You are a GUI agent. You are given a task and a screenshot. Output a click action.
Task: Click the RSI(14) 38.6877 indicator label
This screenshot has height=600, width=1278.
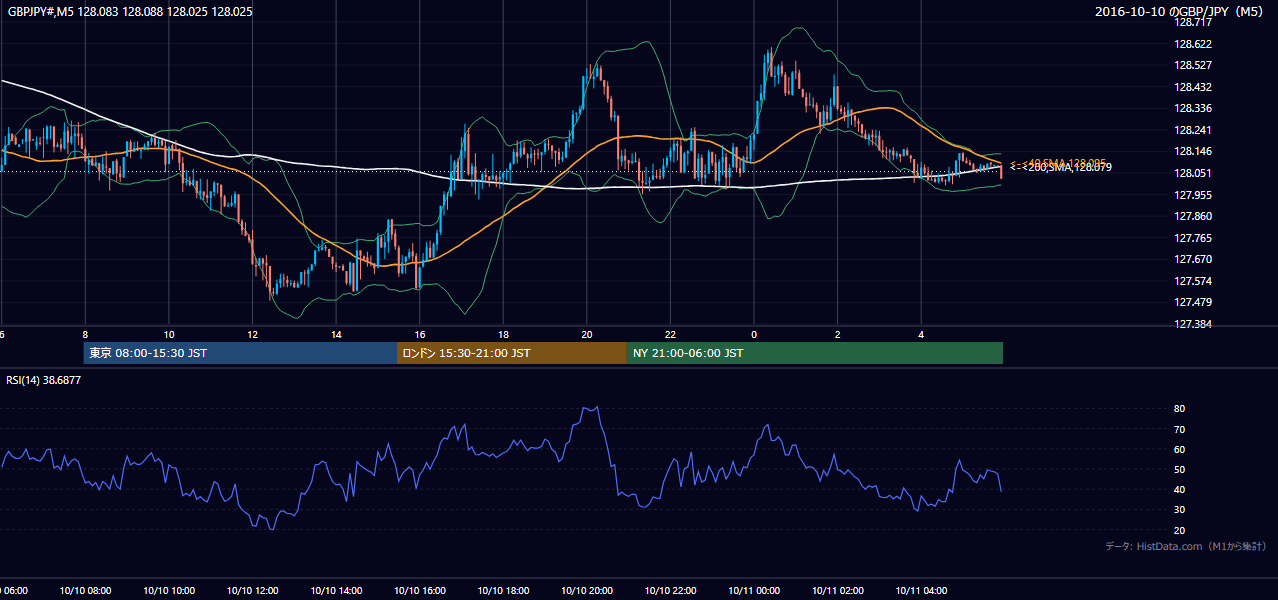[x=44, y=380]
